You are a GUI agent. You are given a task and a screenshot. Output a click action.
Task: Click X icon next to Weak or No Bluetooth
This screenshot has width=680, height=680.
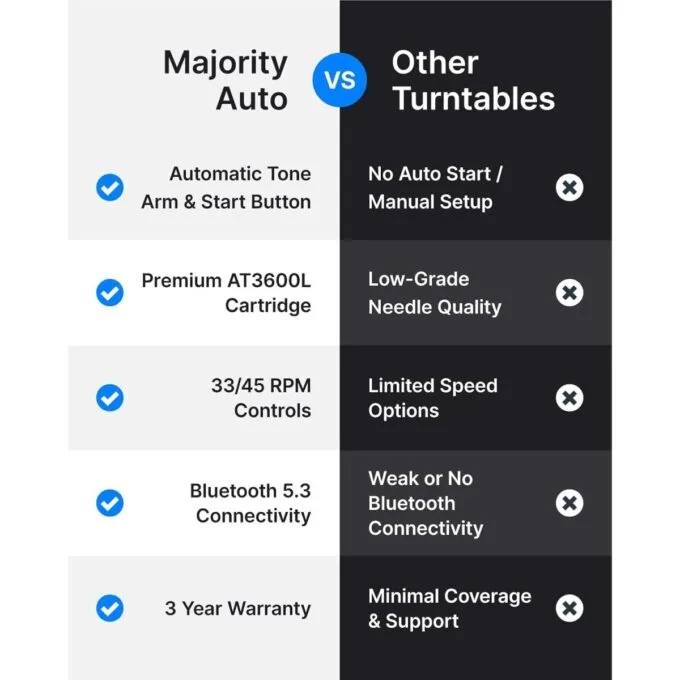pyautogui.click(x=569, y=503)
